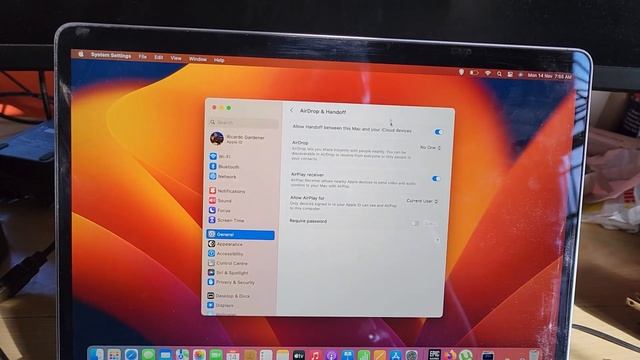Toggle the AirPlay receiver switch
The height and width of the screenshot is (360, 640).
click(x=436, y=179)
